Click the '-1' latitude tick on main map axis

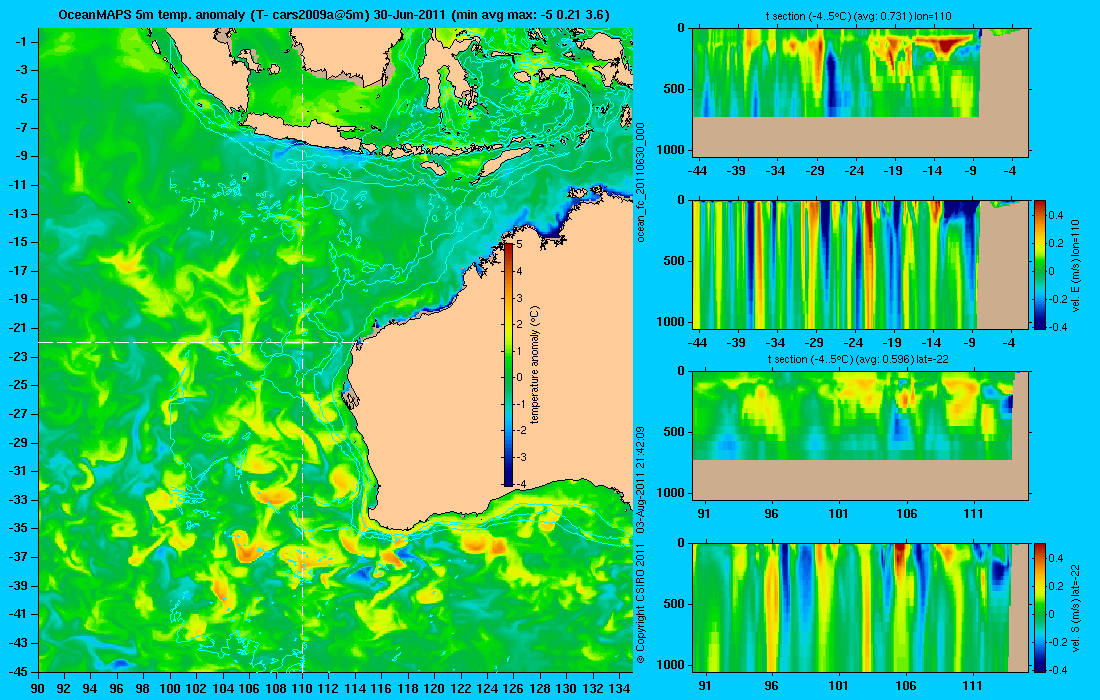pyautogui.click(x=21, y=41)
